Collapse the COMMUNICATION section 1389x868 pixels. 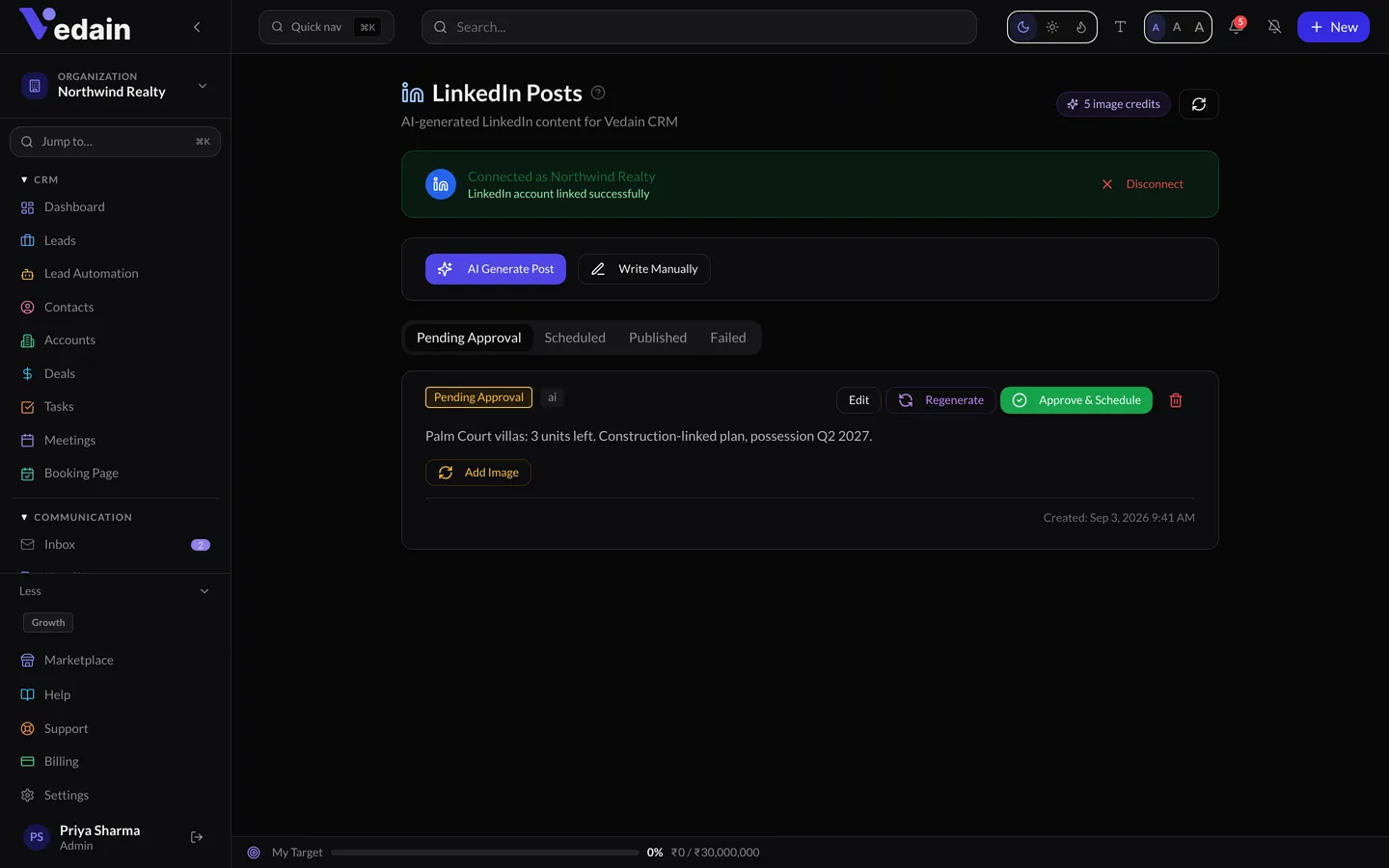(x=76, y=518)
